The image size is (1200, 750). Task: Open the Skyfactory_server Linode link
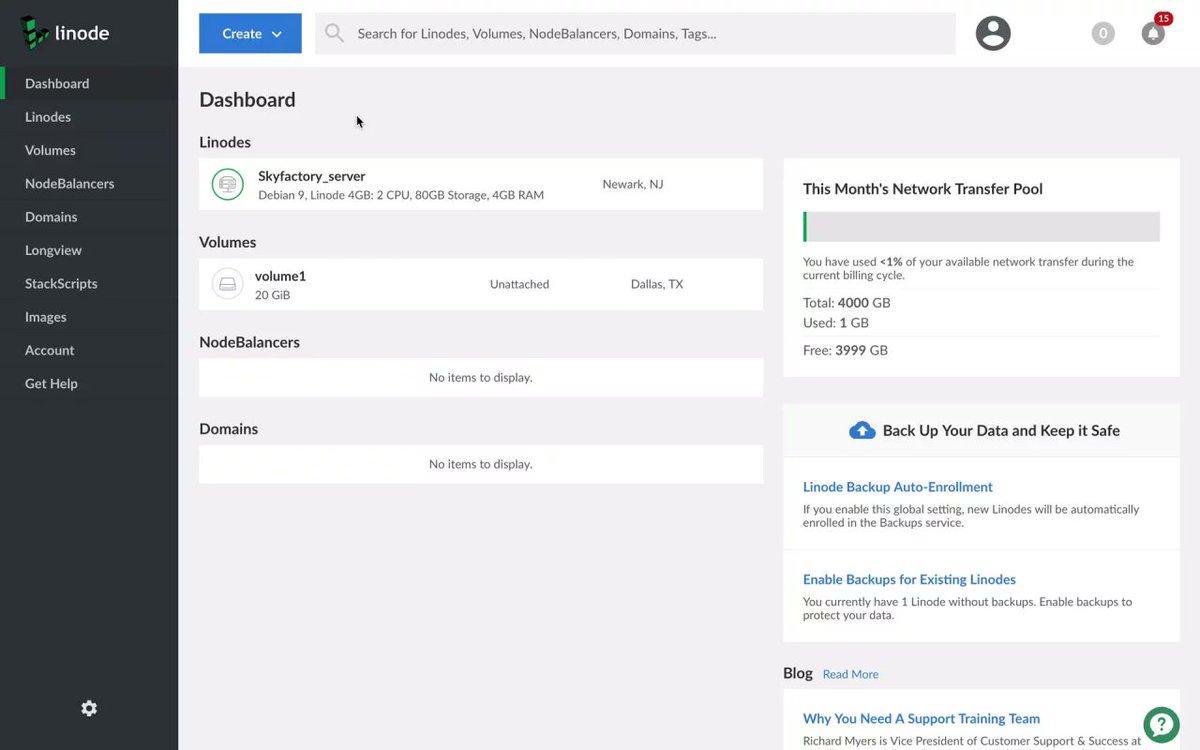point(312,176)
